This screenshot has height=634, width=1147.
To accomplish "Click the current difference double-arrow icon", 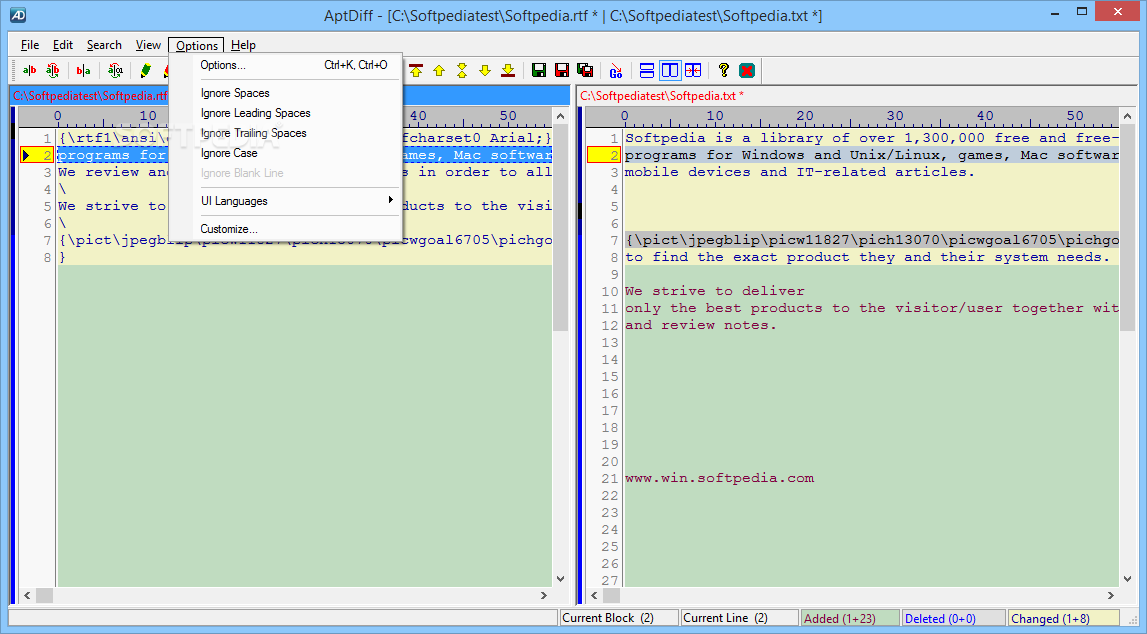I will tap(462, 70).
